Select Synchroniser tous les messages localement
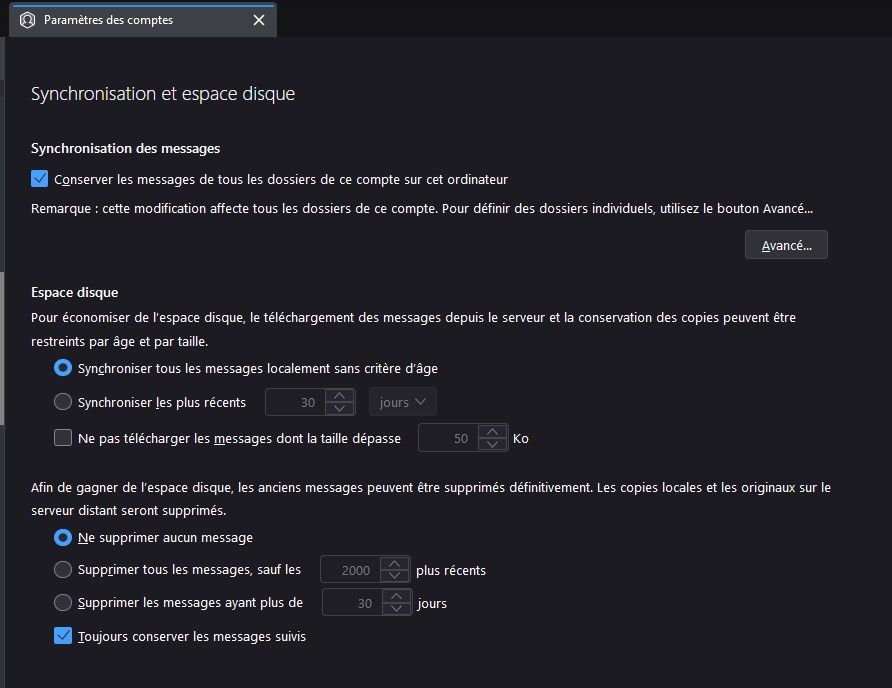This screenshot has width=892, height=688. coord(63,368)
